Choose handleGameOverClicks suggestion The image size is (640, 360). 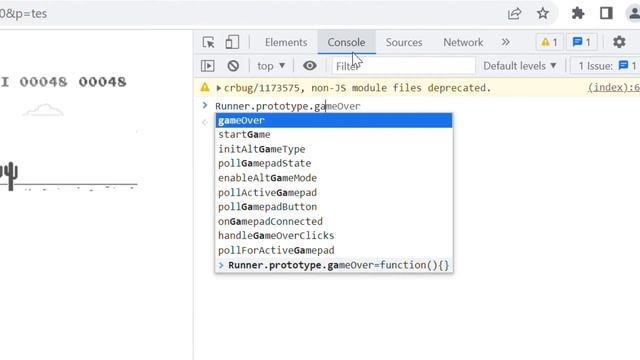point(334,236)
